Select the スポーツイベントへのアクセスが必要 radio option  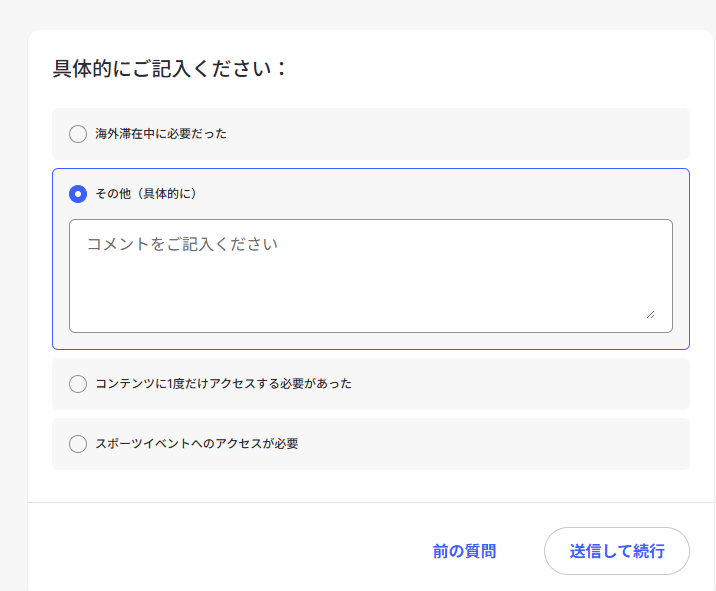[78, 444]
